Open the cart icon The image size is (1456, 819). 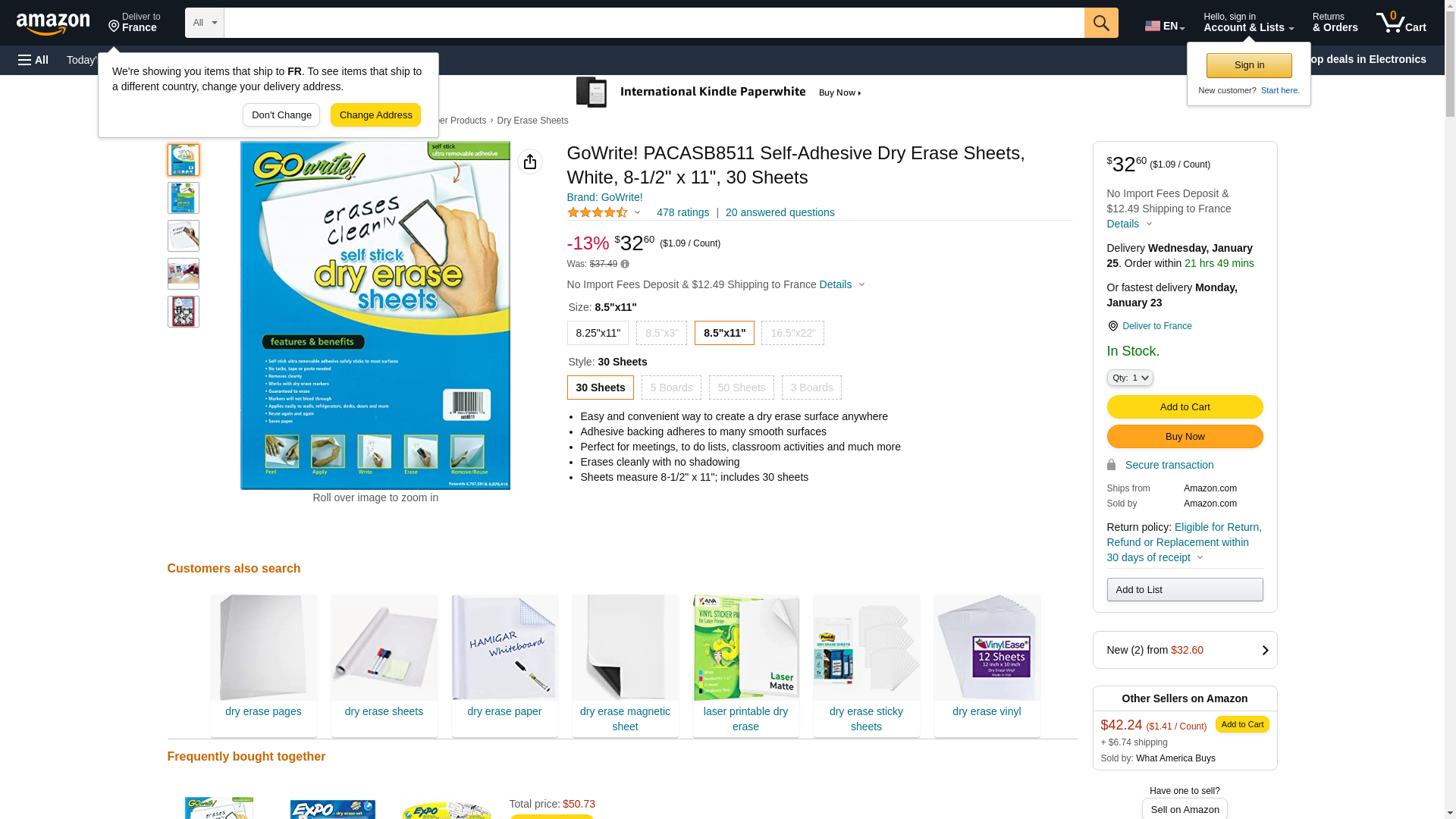point(1401,23)
